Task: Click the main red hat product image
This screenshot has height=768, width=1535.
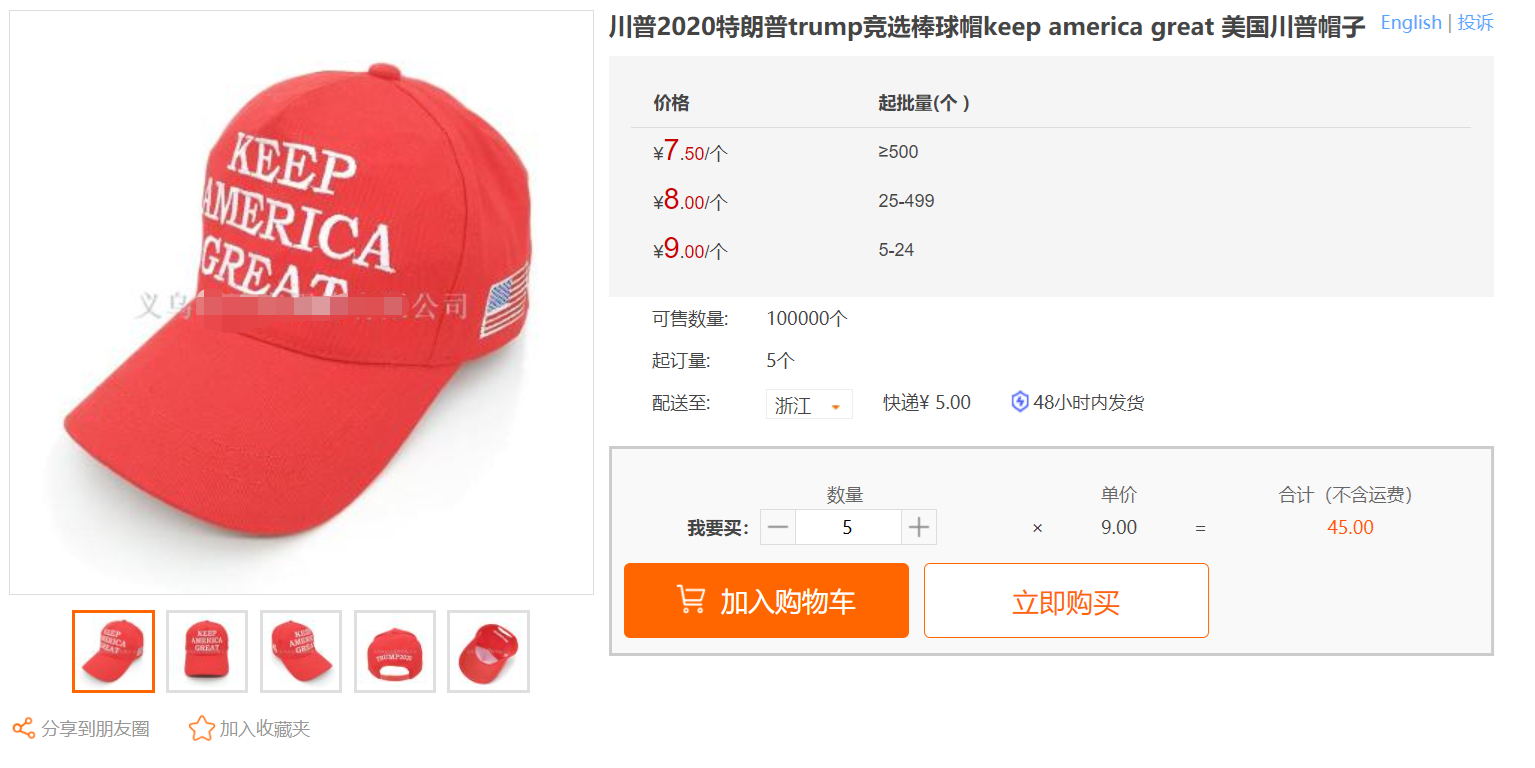Action: click(x=301, y=302)
